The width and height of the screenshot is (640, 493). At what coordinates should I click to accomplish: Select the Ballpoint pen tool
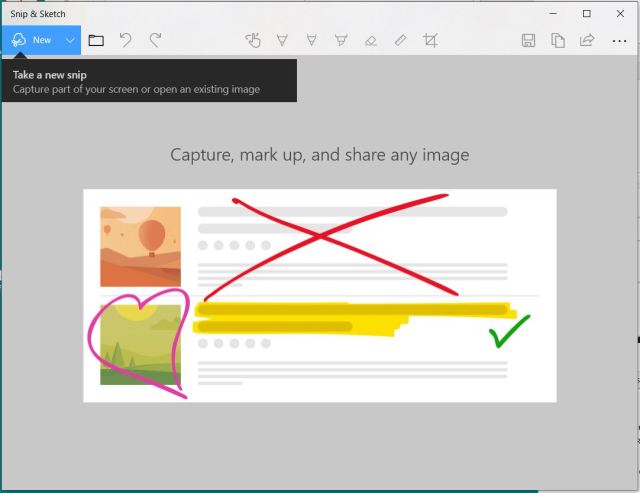point(282,40)
